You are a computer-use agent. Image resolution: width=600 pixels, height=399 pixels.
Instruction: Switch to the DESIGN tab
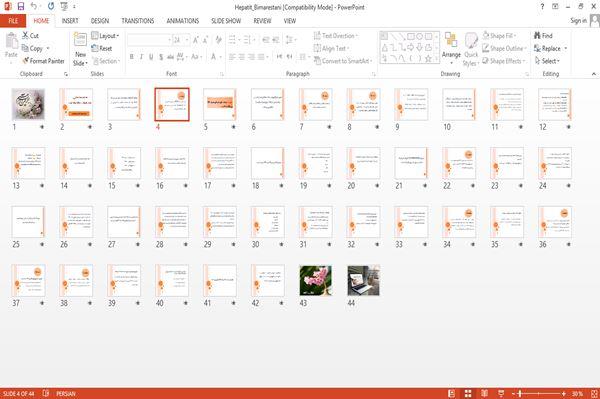tap(100, 21)
